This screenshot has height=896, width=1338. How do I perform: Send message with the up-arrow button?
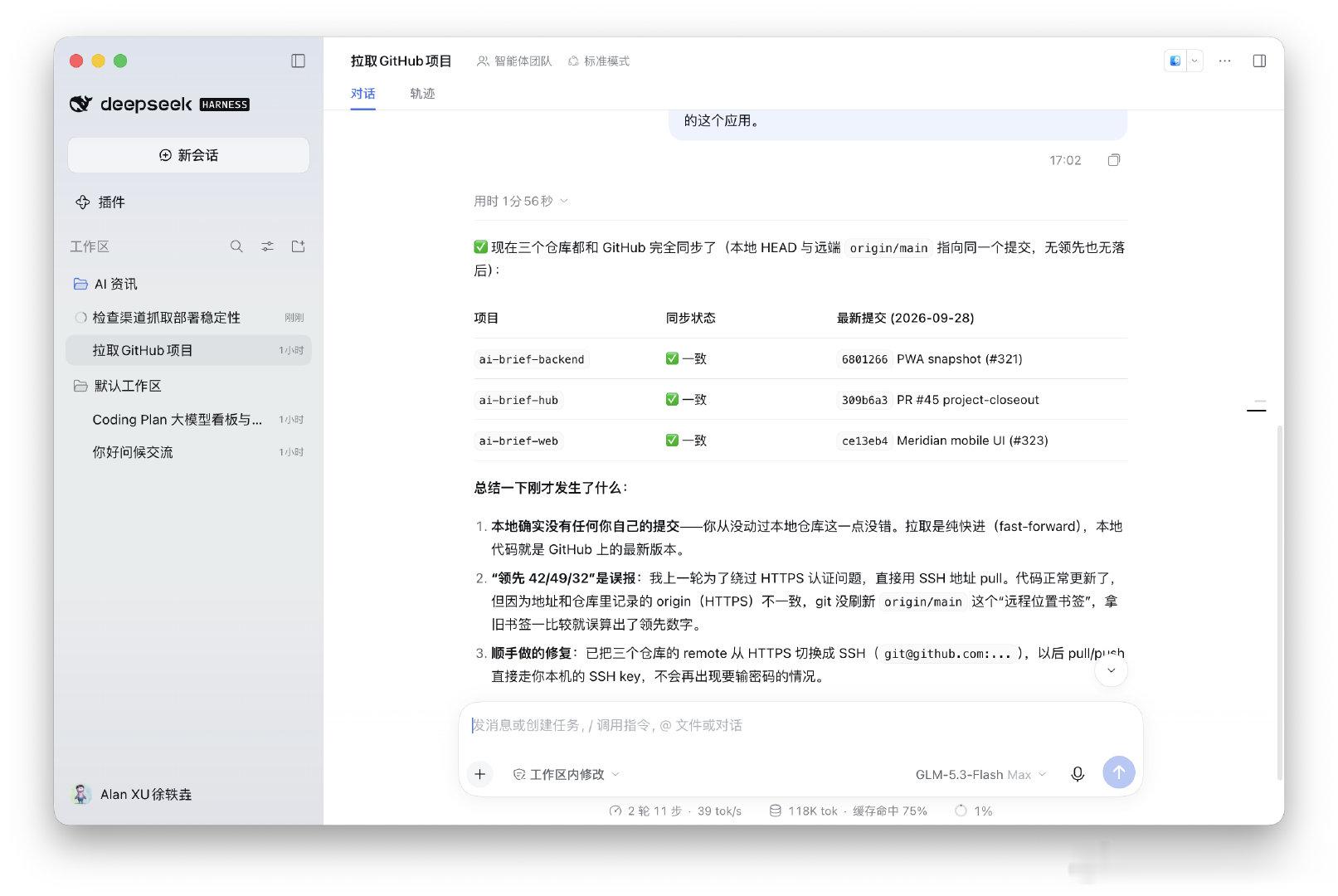point(1118,772)
